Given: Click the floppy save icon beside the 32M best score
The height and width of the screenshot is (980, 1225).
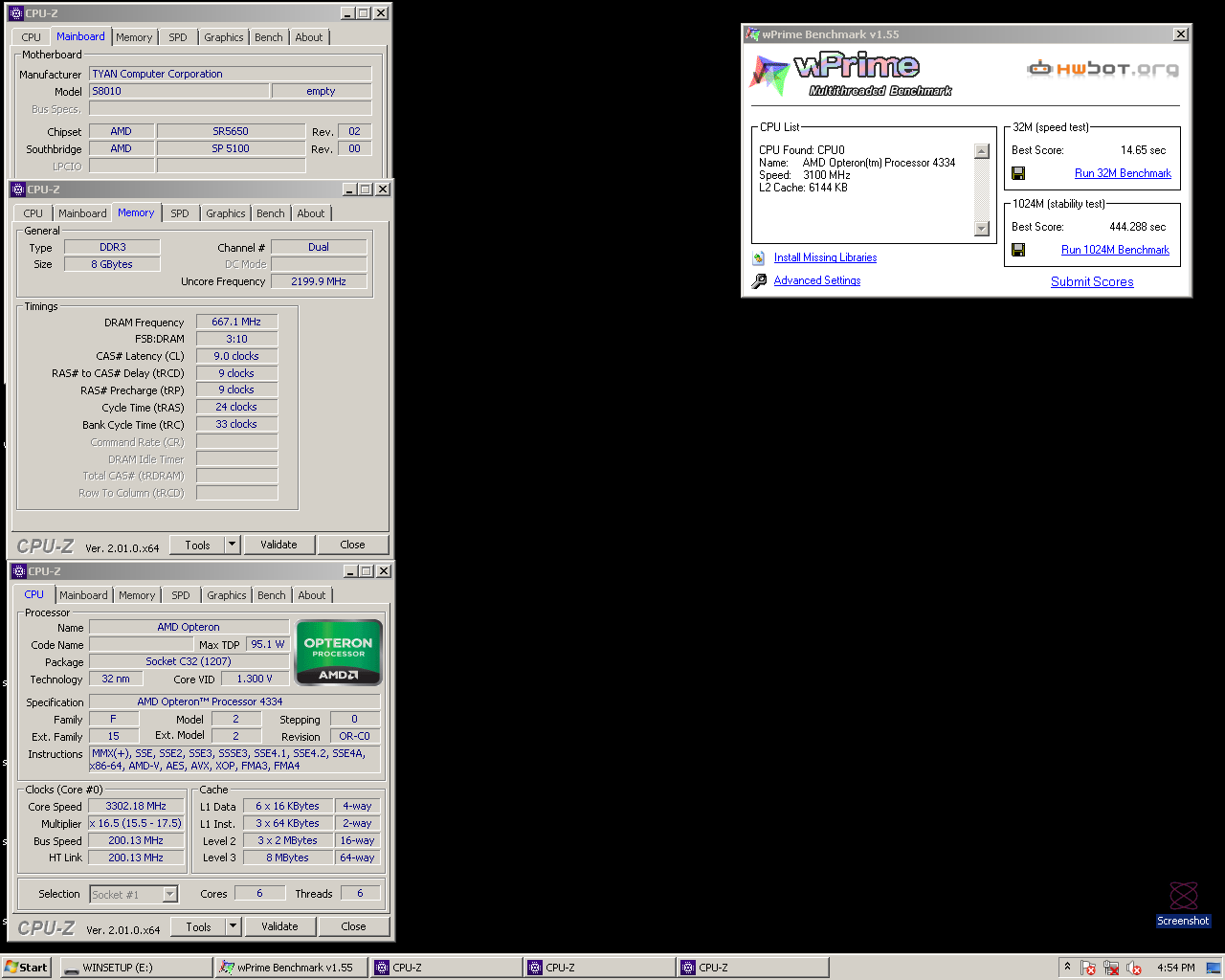Looking at the screenshot, I should point(1018,173).
